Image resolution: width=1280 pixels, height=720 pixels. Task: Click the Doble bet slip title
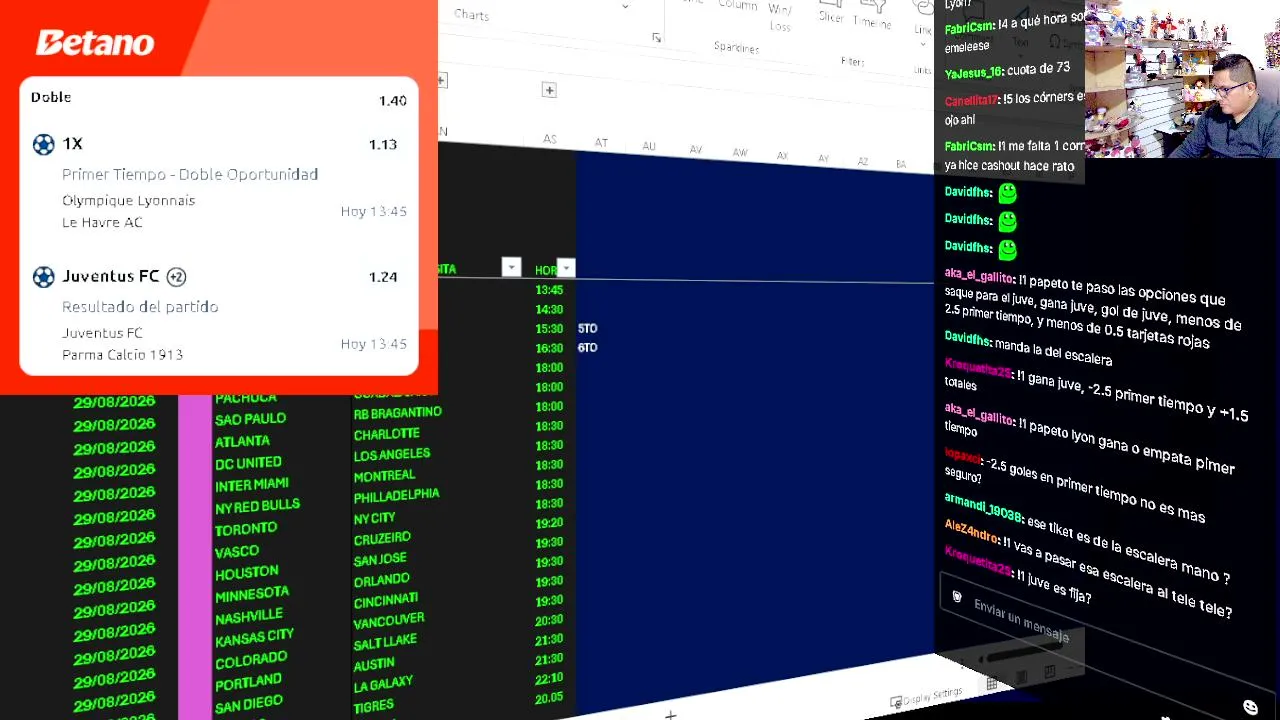coord(51,97)
